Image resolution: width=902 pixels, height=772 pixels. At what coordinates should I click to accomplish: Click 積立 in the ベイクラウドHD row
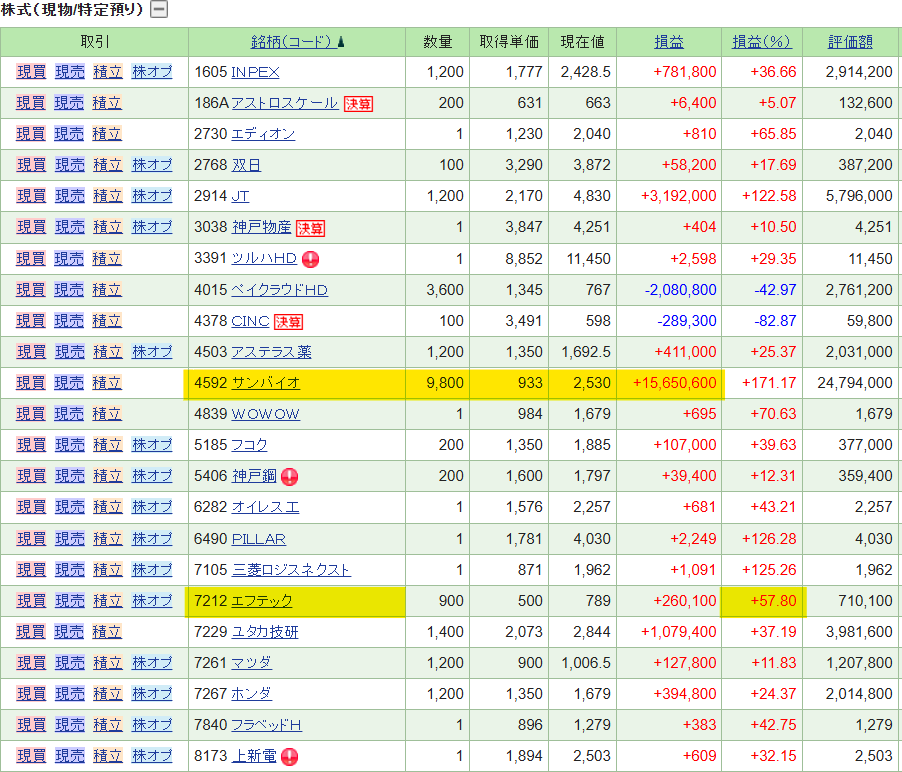(107, 290)
